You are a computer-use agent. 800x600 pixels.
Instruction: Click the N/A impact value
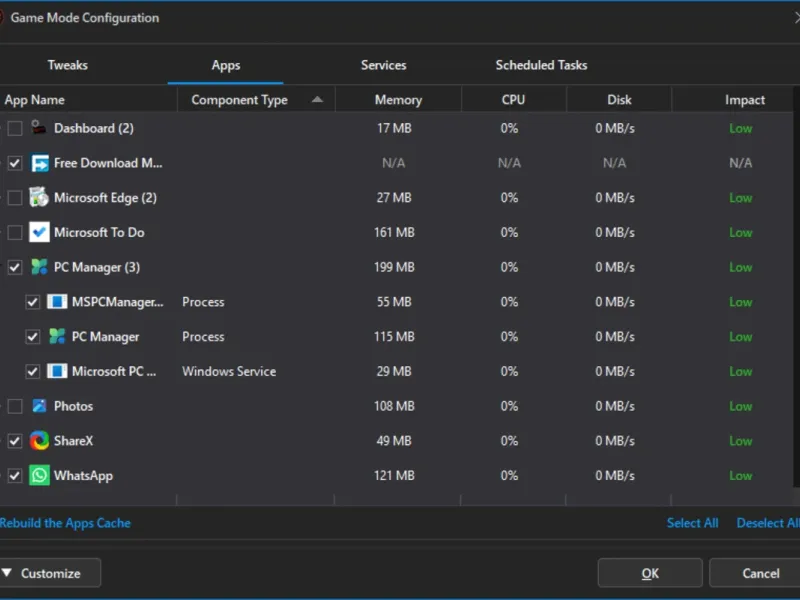coord(740,163)
